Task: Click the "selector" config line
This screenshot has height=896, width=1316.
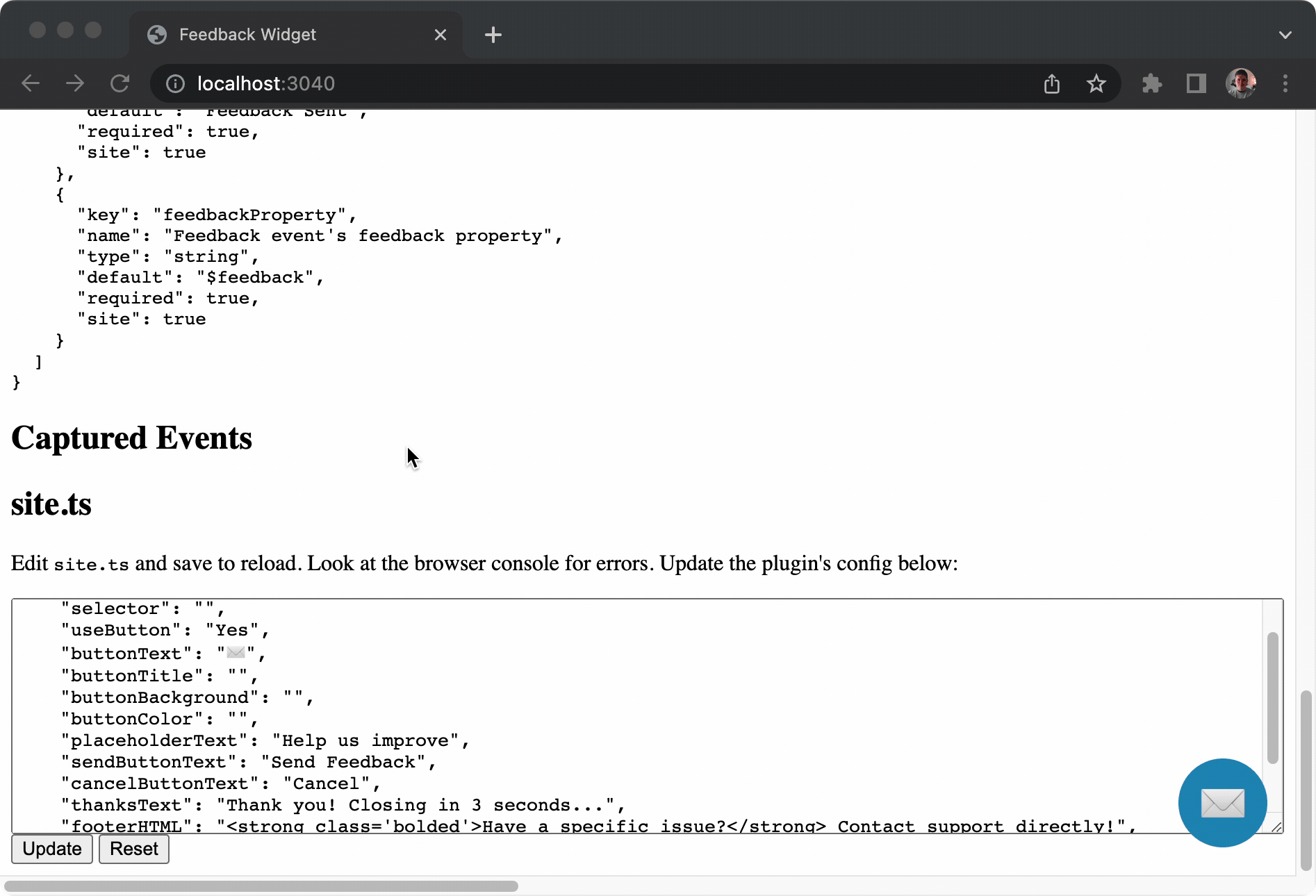Action: [142, 608]
